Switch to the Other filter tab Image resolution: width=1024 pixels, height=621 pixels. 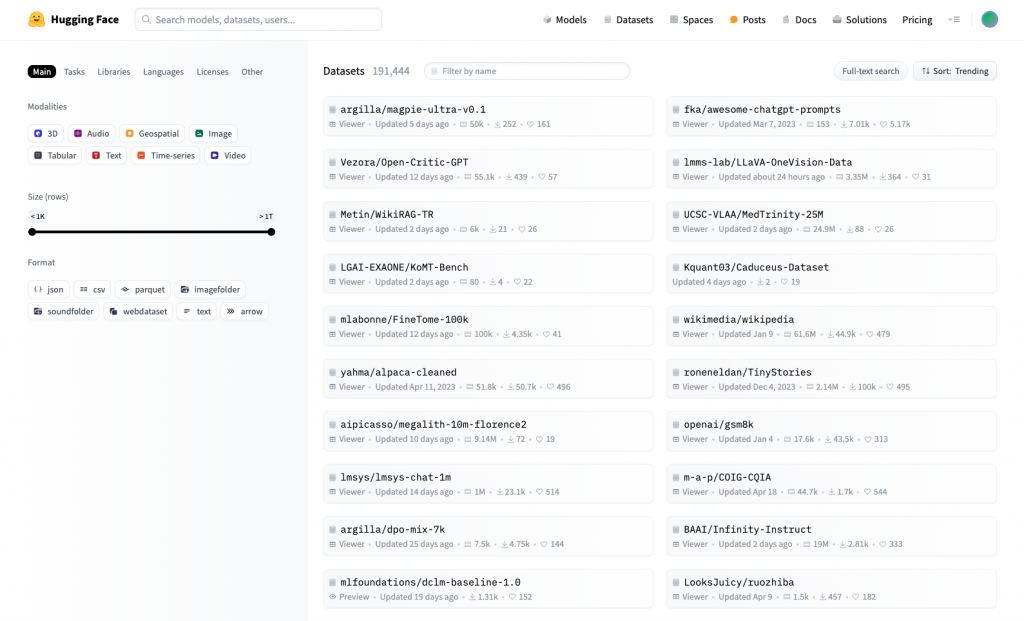(252, 72)
